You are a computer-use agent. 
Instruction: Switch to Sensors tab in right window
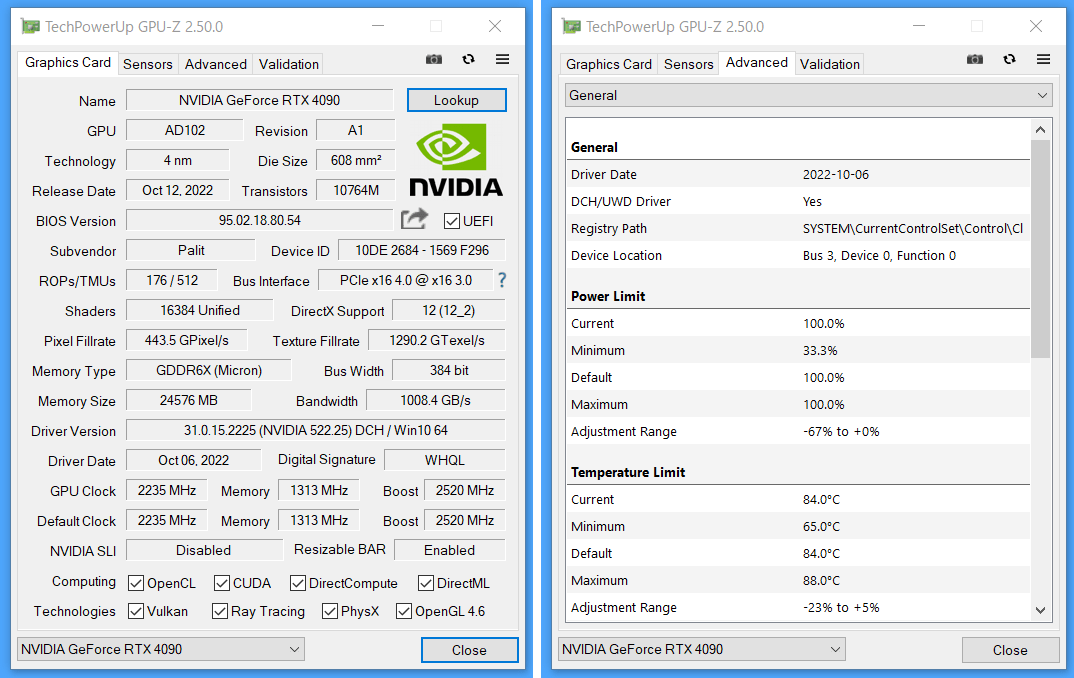[x=688, y=64]
